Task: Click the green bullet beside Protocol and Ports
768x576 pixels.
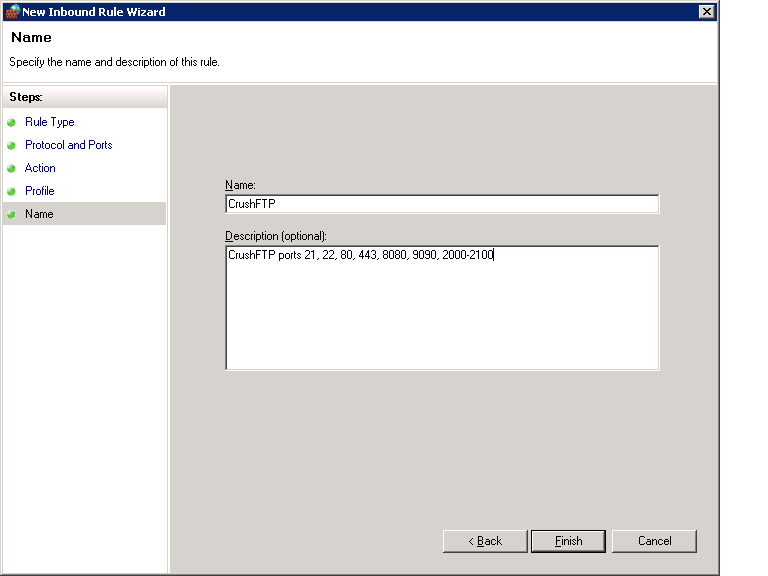Action: coord(11,145)
